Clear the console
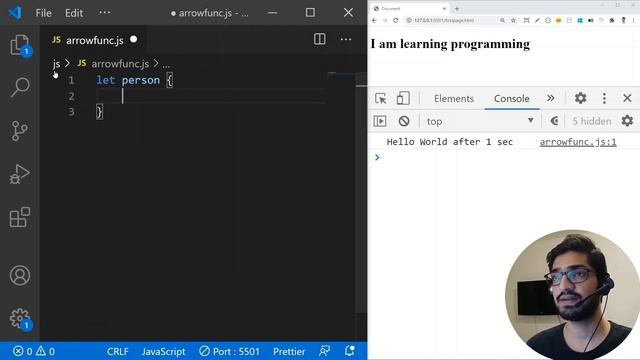This screenshot has width=640, height=360. coord(404,121)
